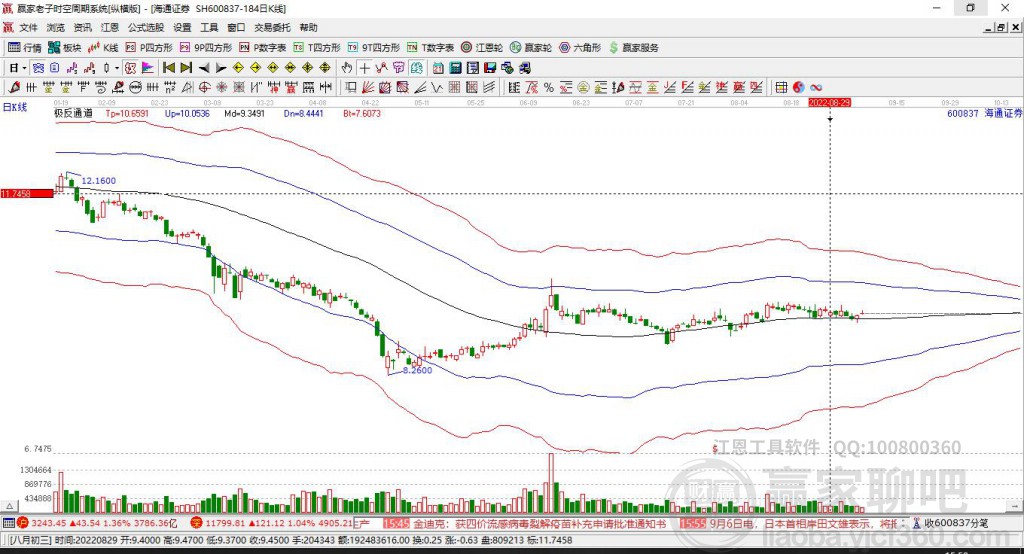The height and width of the screenshot is (554, 1024).
Task: Toggle the crosshair cursor tool
Action: (364, 68)
